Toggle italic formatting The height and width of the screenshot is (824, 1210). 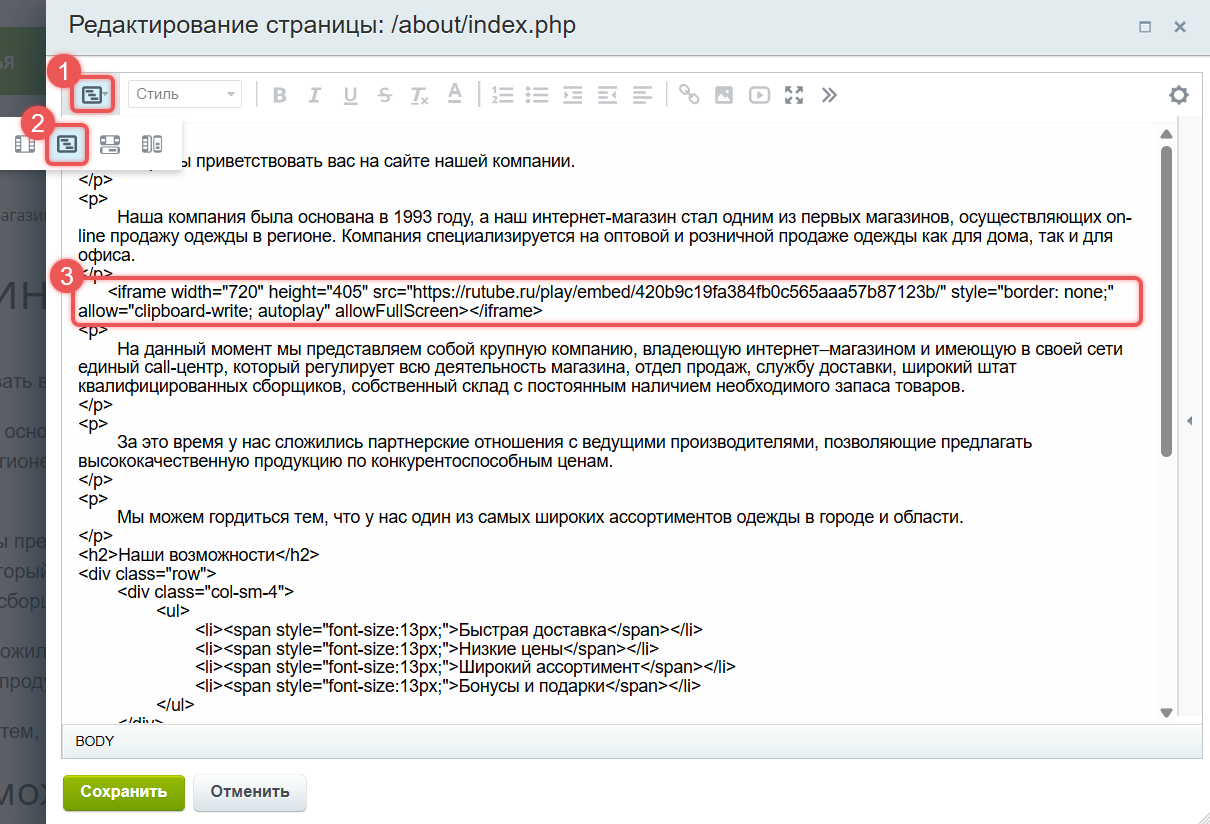[314, 95]
